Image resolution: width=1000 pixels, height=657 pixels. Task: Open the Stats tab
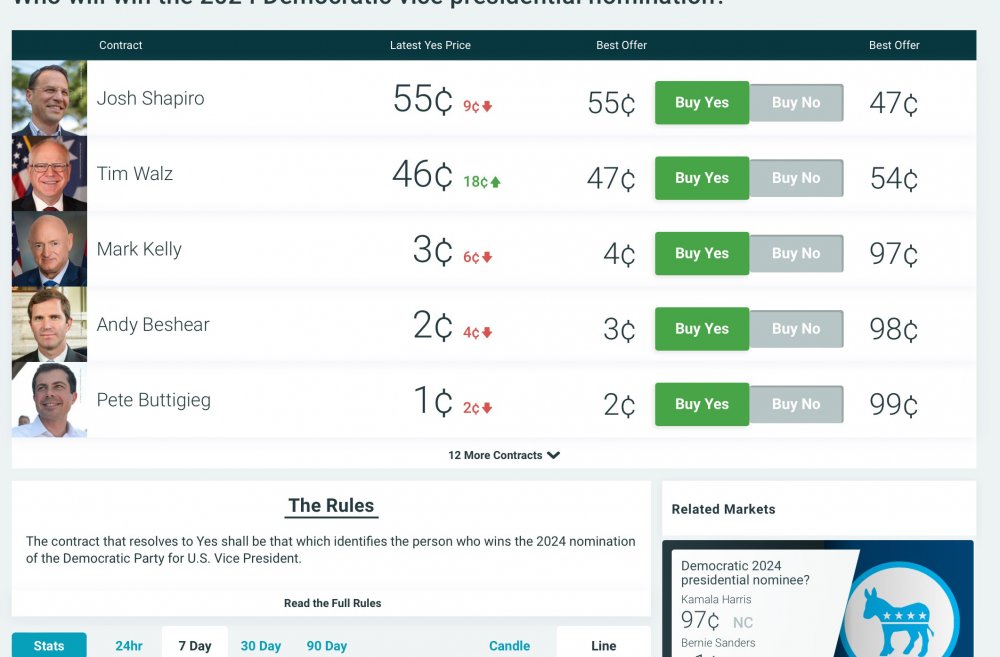click(x=49, y=646)
